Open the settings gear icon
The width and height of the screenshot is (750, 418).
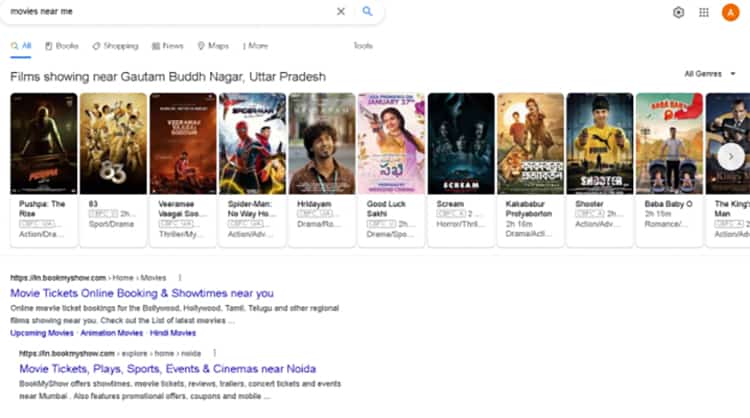click(x=678, y=12)
